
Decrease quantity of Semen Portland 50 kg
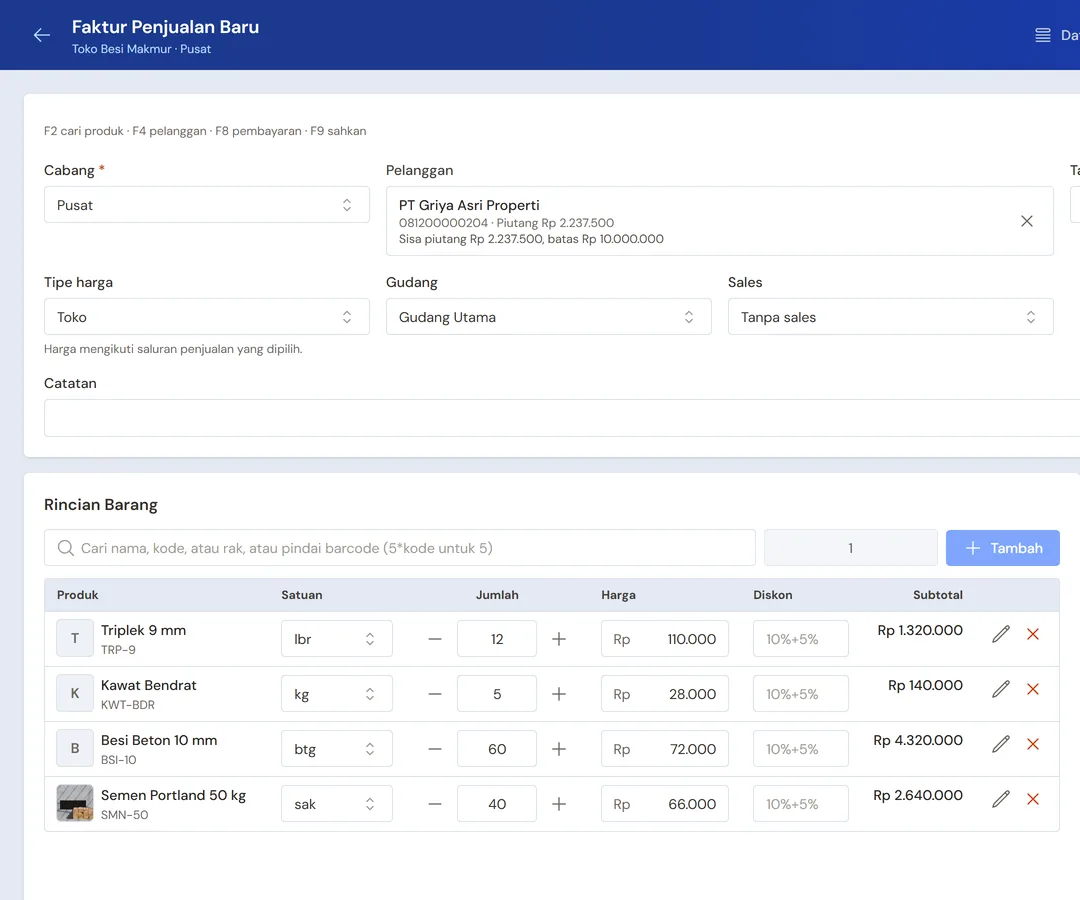click(435, 804)
